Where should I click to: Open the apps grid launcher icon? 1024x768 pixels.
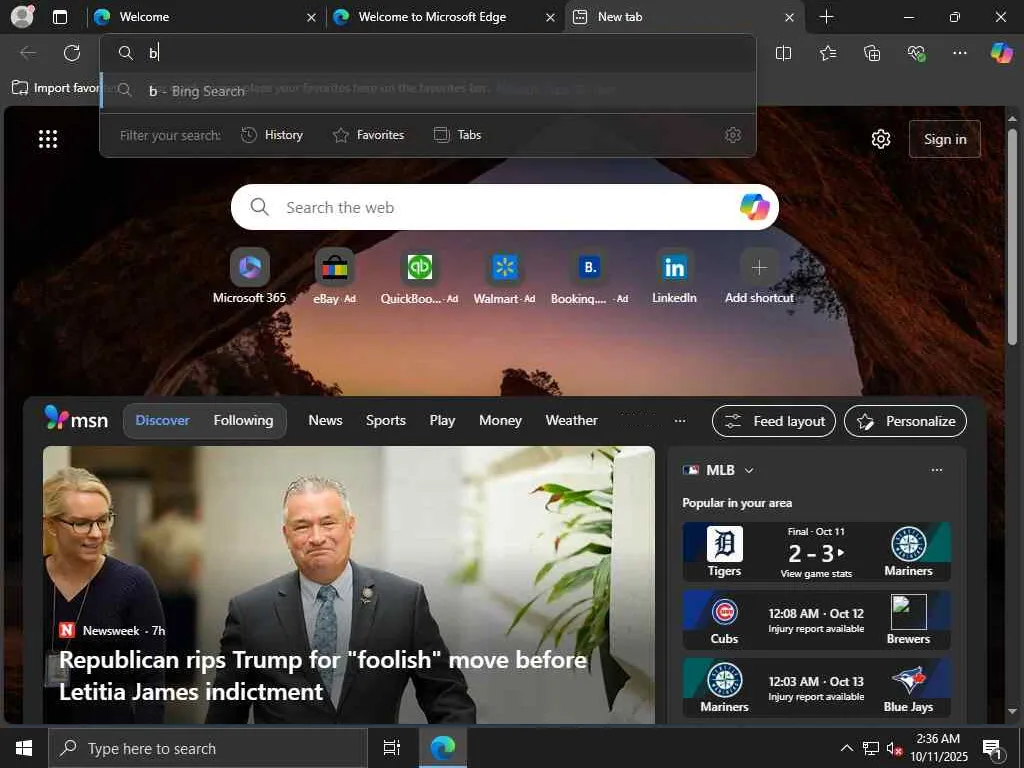point(48,138)
